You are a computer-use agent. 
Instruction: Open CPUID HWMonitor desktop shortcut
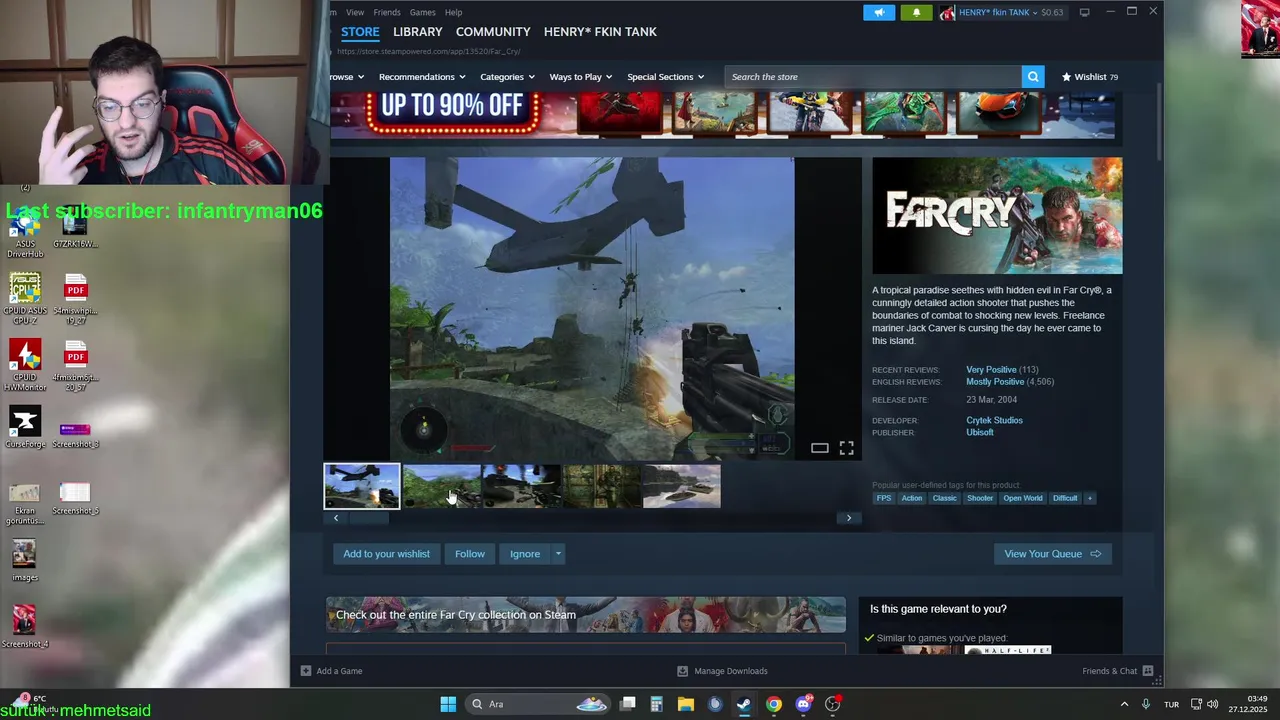(25, 365)
